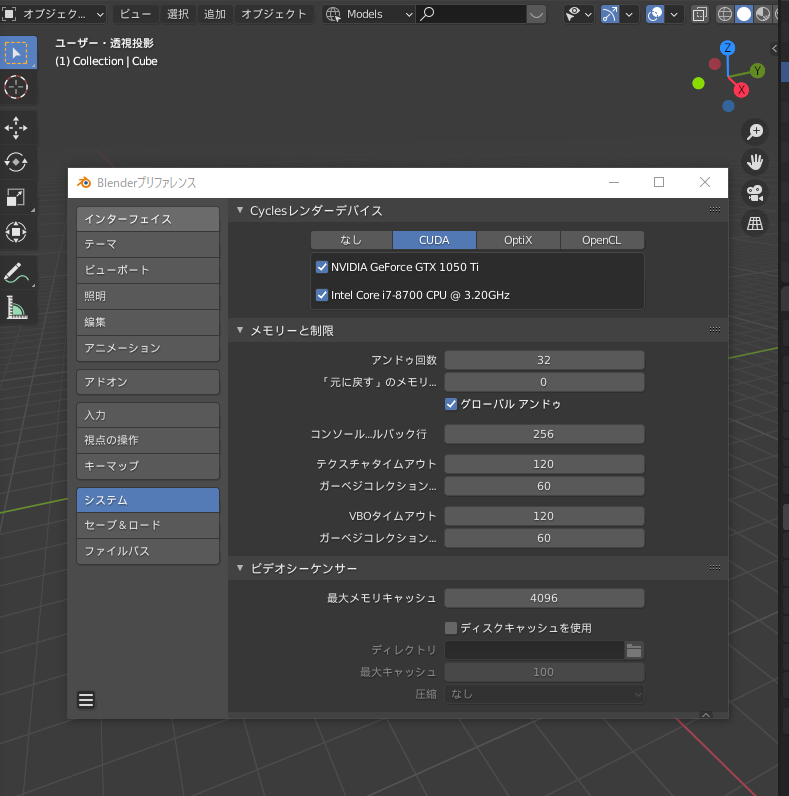Uncheck Intel Core i7-8700 CPU device
This screenshot has height=796, width=789.
coord(322,295)
